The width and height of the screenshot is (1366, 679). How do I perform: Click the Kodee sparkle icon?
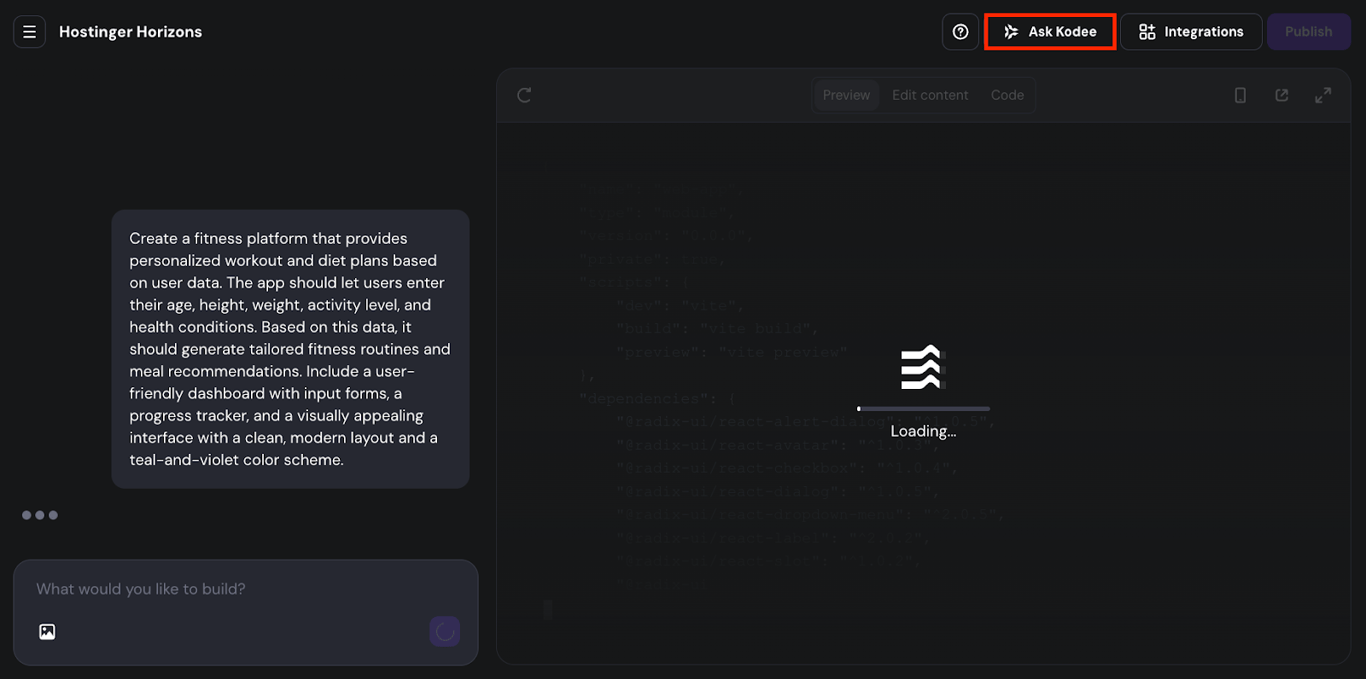tap(1012, 31)
